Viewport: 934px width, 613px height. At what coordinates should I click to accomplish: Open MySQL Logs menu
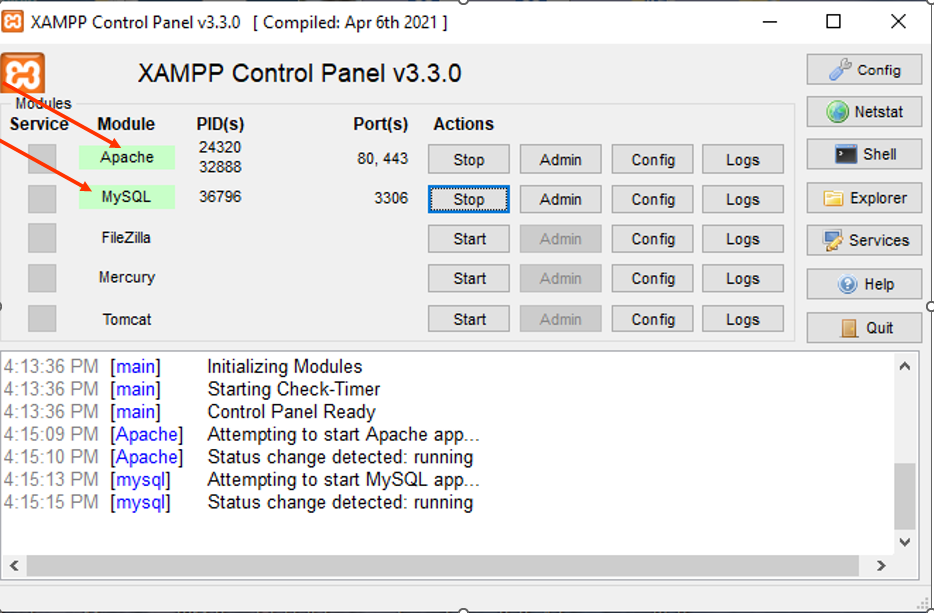click(743, 199)
